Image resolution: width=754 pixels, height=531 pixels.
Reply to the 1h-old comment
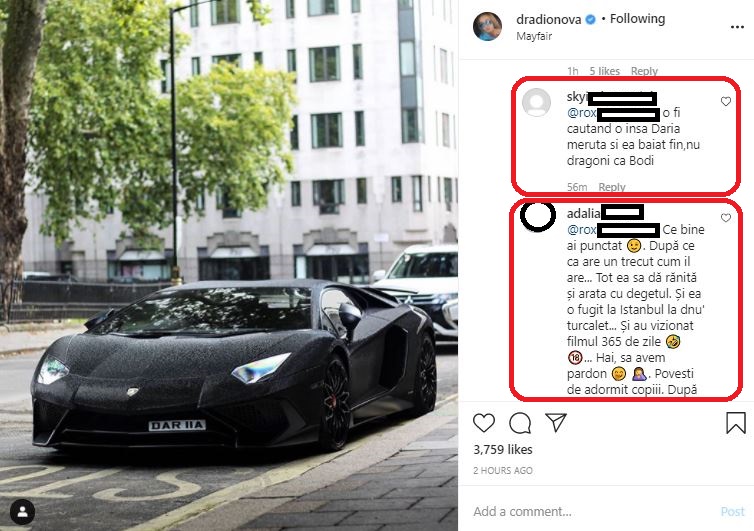coord(644,71)
